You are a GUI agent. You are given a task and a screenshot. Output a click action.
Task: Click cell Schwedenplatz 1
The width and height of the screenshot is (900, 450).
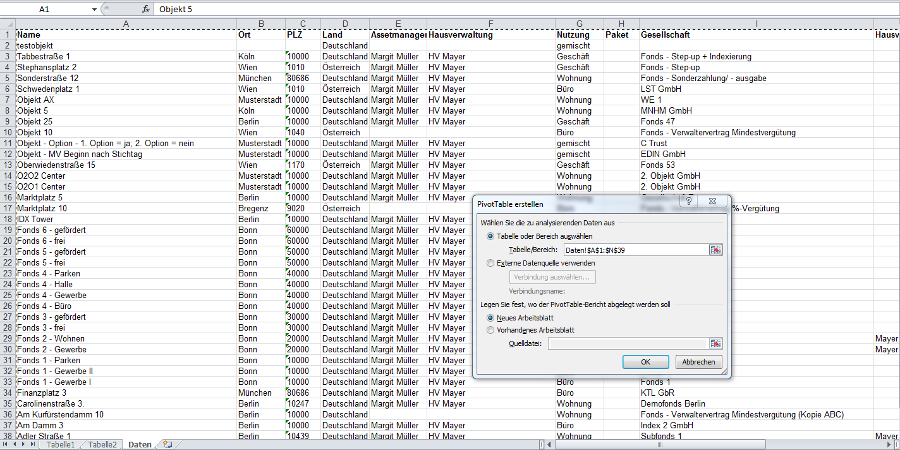[x=126, y=89]
